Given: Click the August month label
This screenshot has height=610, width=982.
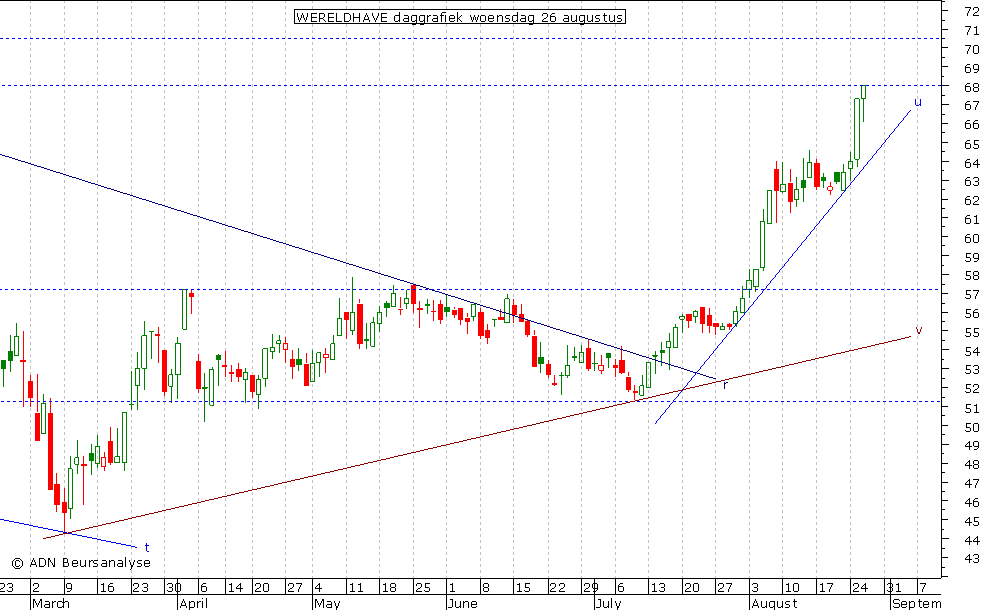Looking at the screenshot, I should (773, 603).
